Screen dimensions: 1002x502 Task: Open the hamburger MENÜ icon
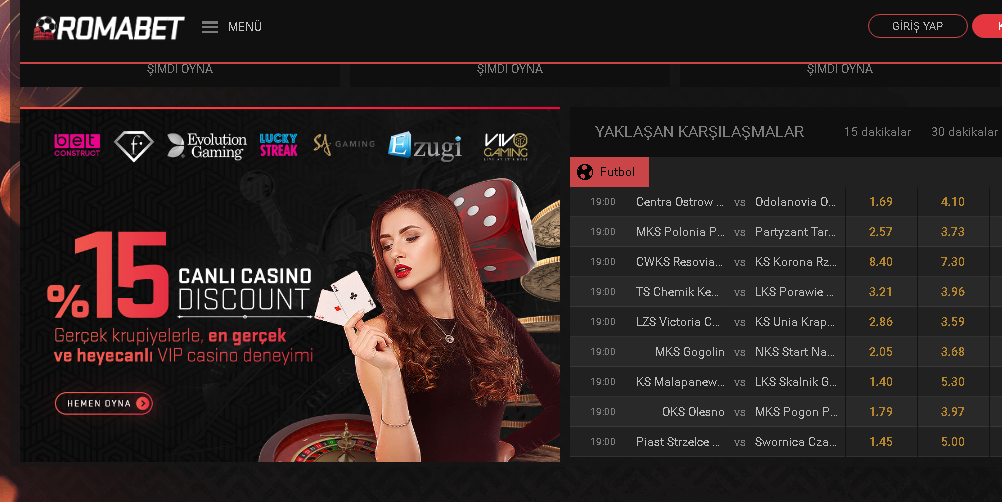(210, 27)
